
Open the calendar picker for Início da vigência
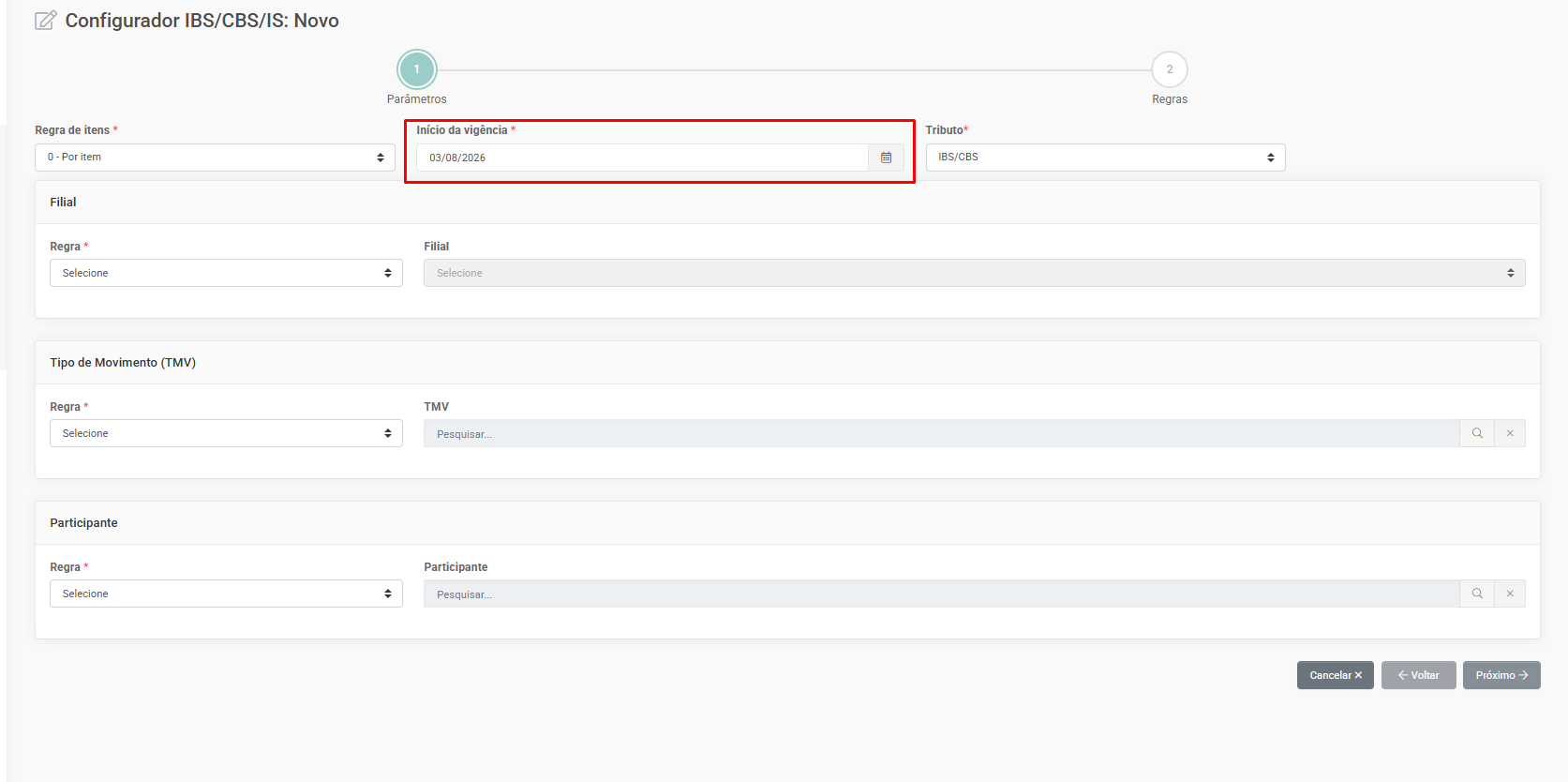(x=886, y=158)
